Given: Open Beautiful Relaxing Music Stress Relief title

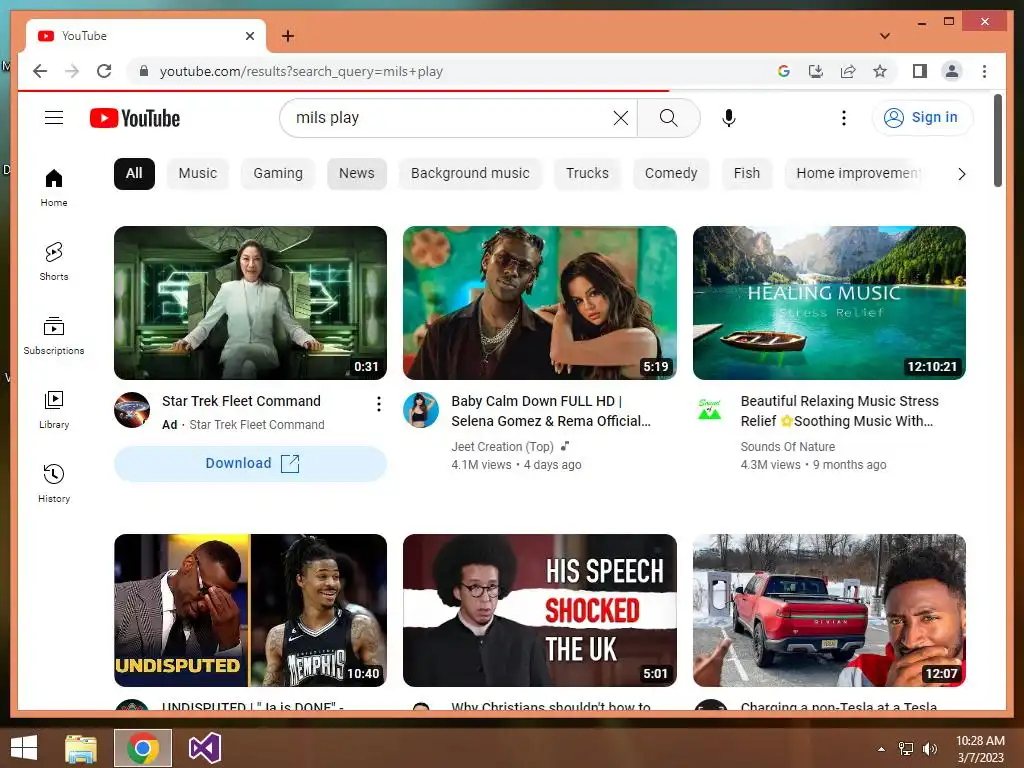Looking at the screenshot, I should [839, 411].
